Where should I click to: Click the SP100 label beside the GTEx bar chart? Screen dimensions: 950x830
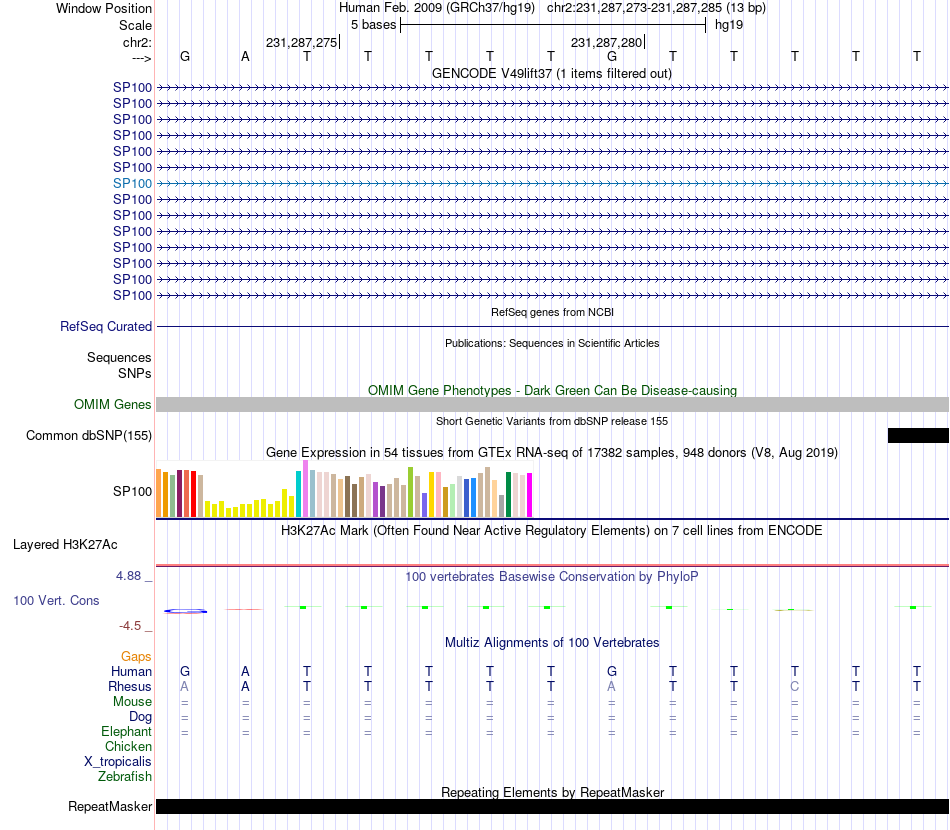(x=132, y=491)
